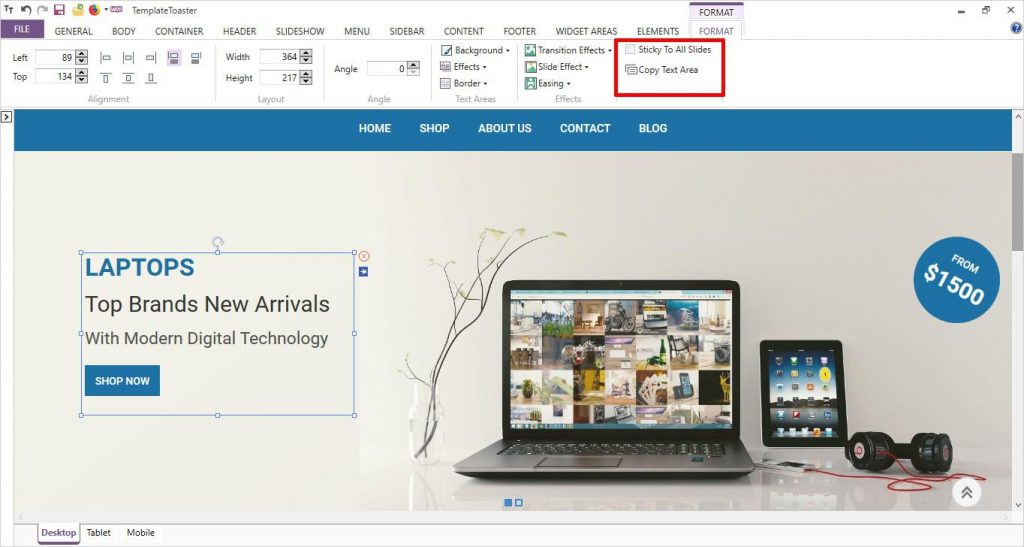Click the ABOUT US navigation link

click(505, 129)
